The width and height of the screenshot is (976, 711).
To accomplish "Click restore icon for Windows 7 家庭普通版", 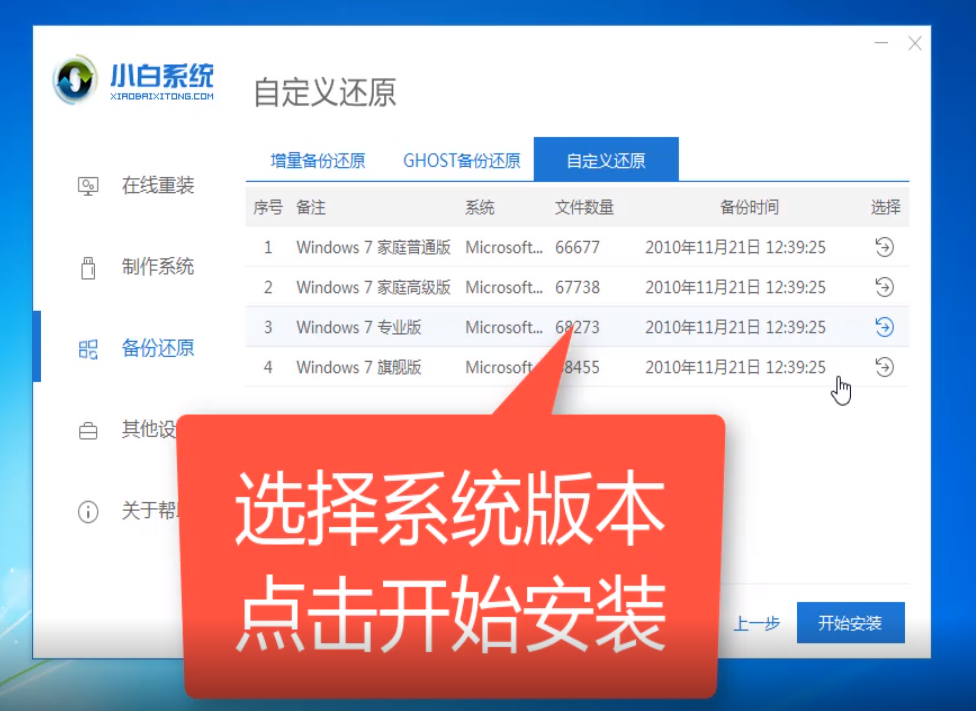I will (x=884, y=247).
